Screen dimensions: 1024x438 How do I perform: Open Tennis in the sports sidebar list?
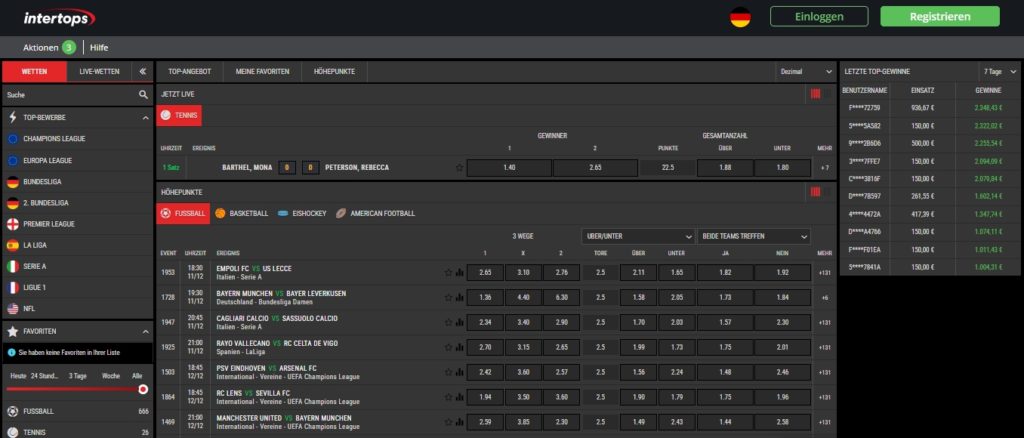click(x=78, y=431)
